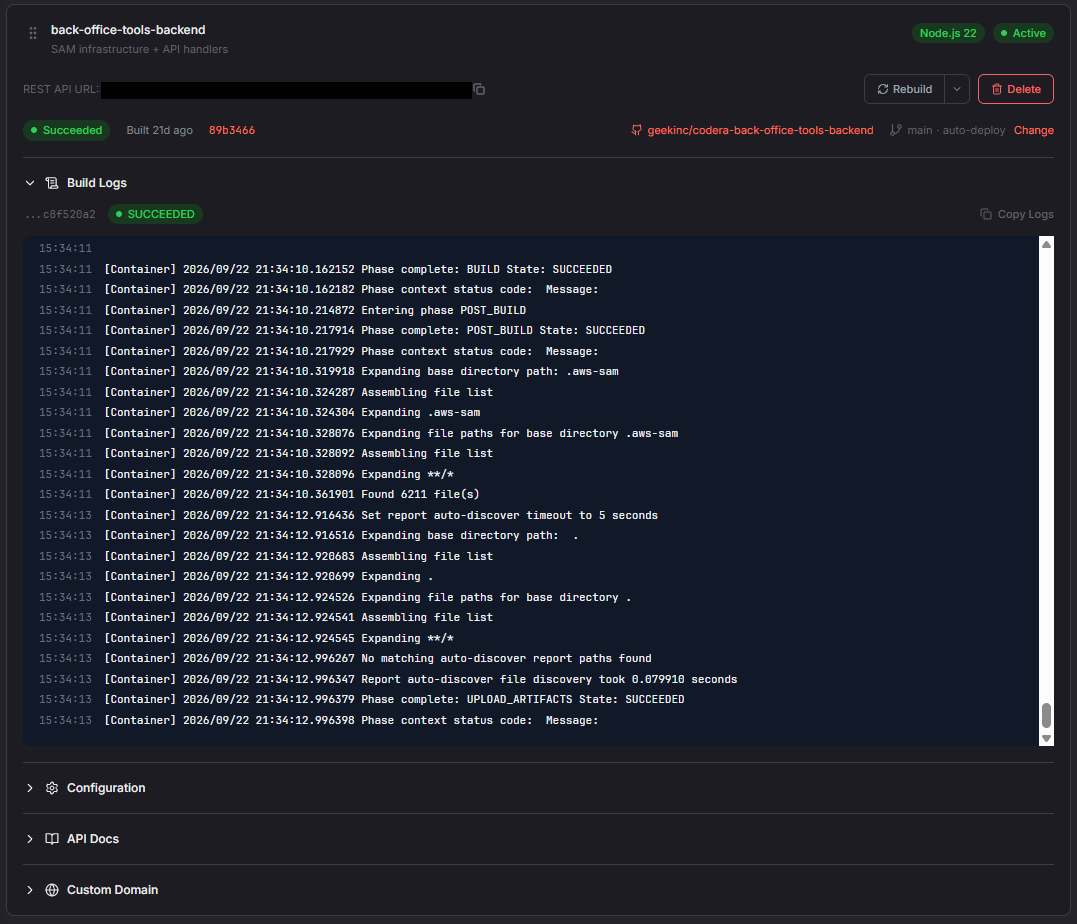Click the API Docs book icon
The width and height of the screenshot is (1077, 924).
tap(52, 839)
